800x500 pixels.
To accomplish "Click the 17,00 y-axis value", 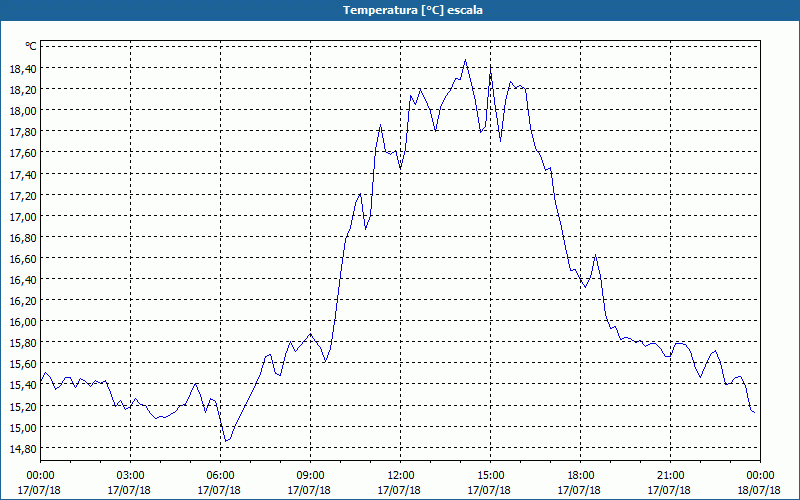I will tap(23, 216).
